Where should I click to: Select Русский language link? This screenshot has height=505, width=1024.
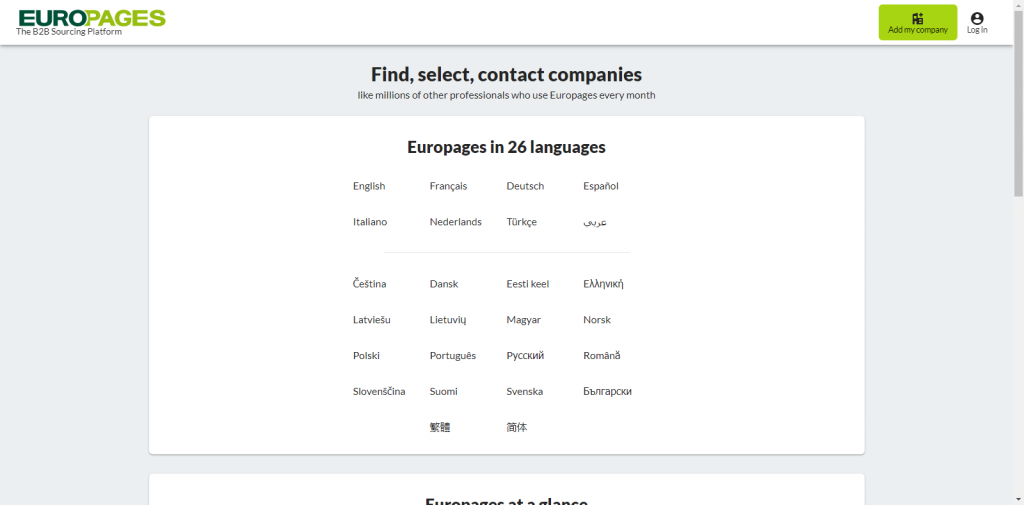pyautogui.click(x=525, y=356)
